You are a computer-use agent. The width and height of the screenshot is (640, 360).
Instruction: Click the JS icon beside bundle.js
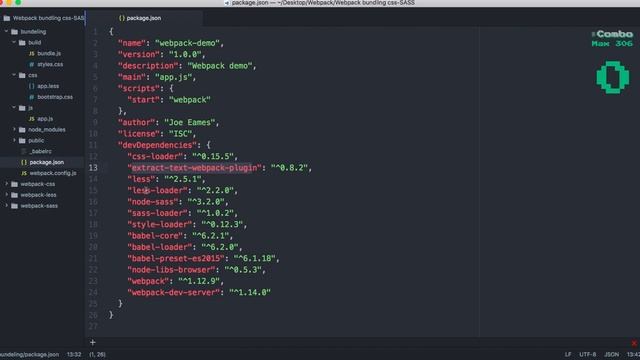31,53
